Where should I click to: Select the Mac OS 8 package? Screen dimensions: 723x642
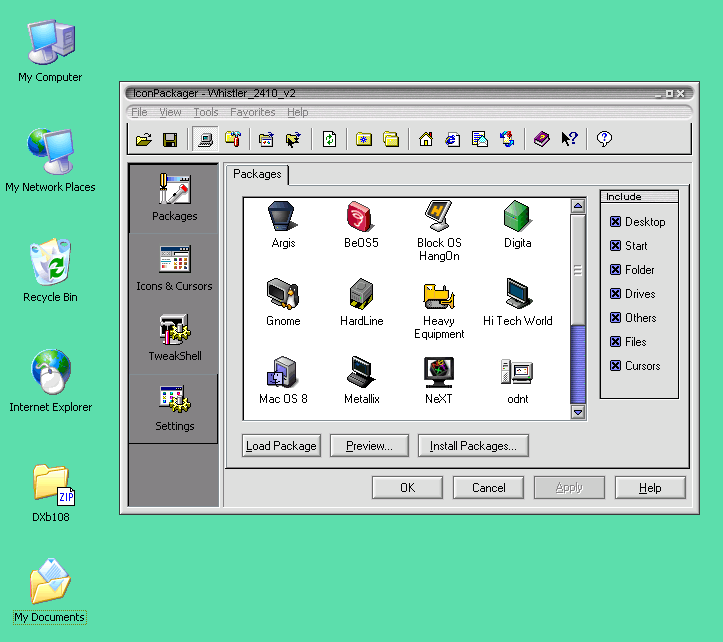pyautogui.click(x=283, y=380)
